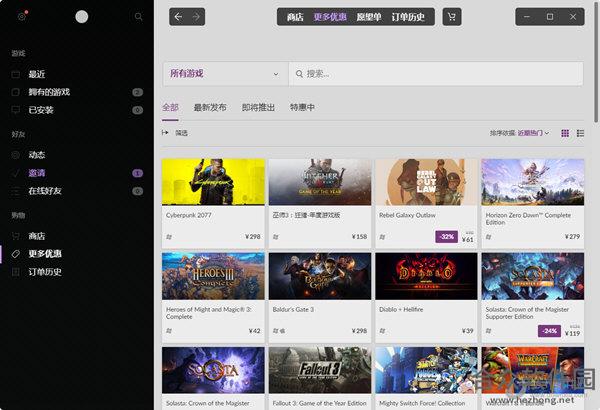Viewport: 600px width, 410px height.
Task: Open 拥有的游戏 in sidebar
Action: tap(49, 92)
